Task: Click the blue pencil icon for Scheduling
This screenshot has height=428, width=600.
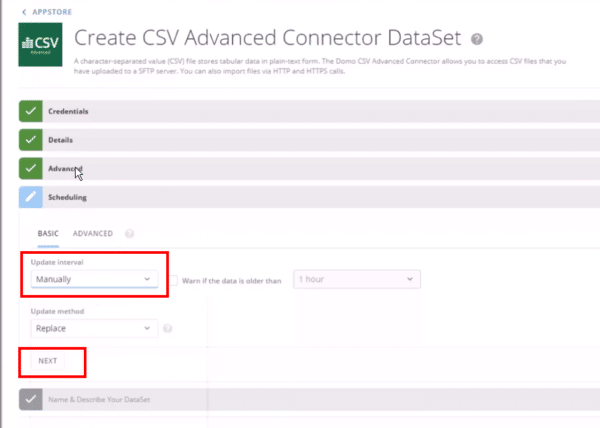Action: [x=29, y=198]
